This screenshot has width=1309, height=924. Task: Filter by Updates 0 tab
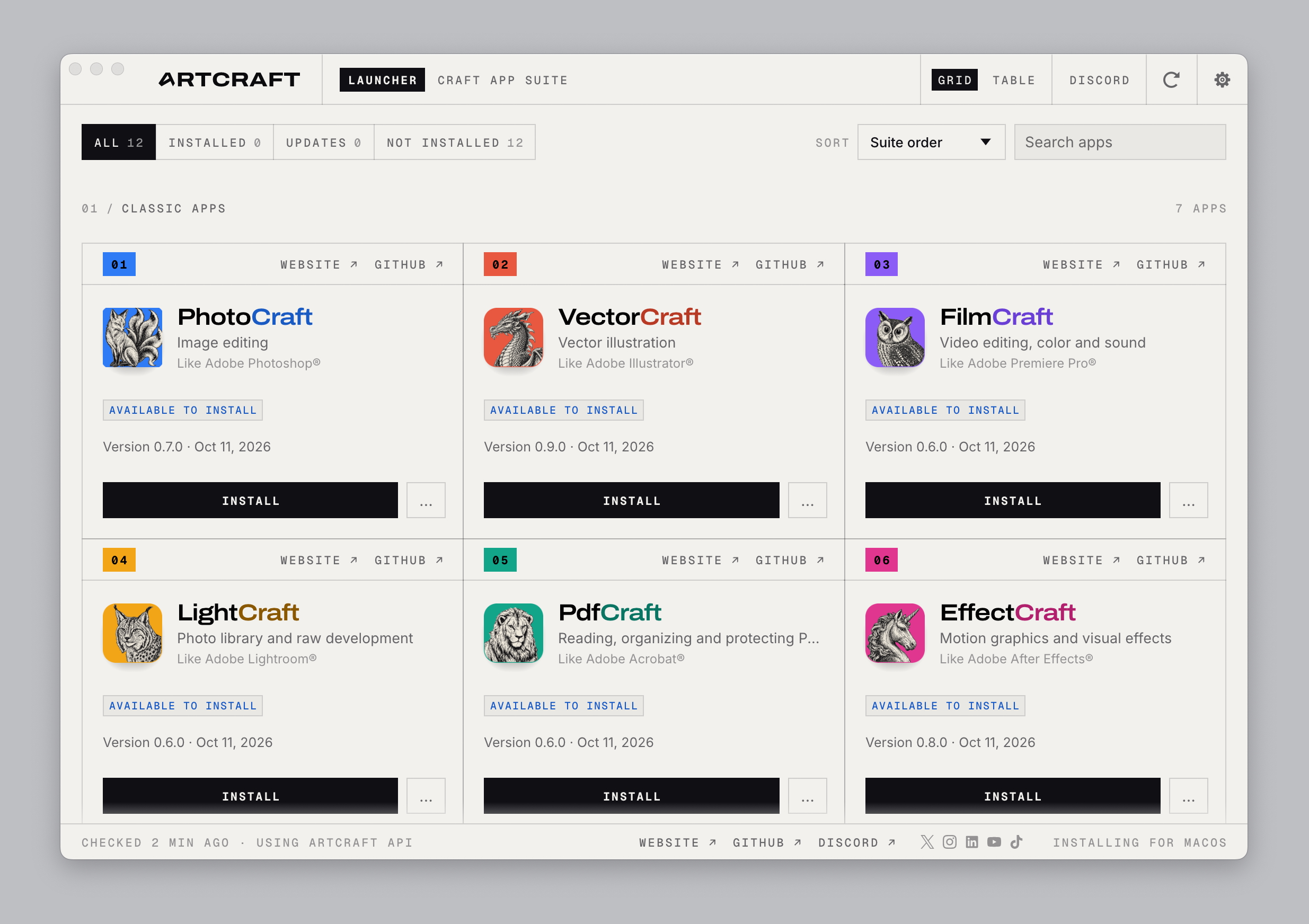(323, 142)
